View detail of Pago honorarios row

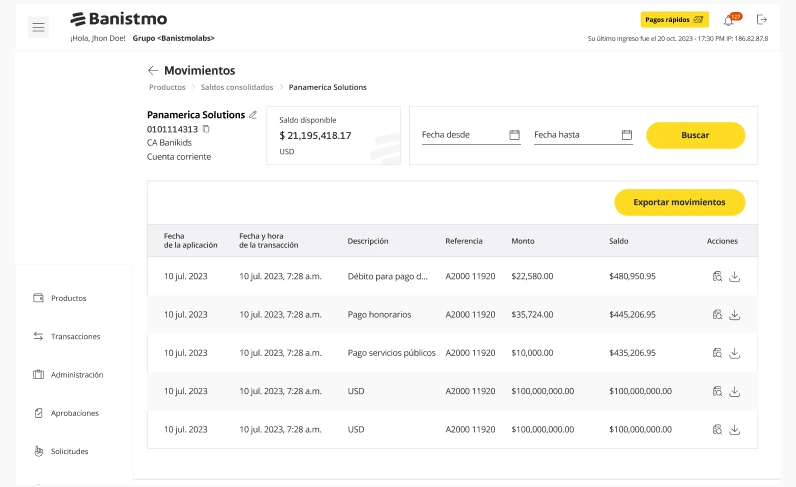point(717,315)
